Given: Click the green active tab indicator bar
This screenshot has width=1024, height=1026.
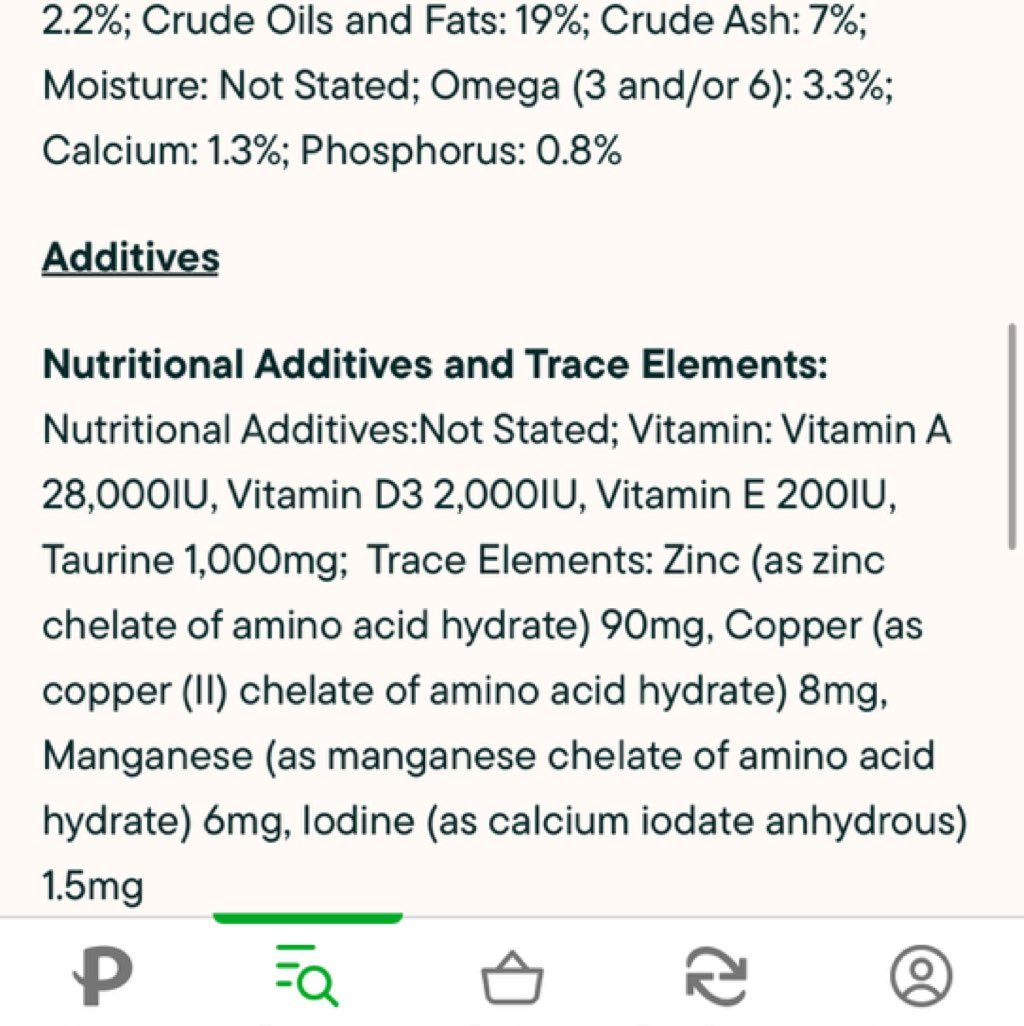Looking at the screenshot, I should coord(308,918).
